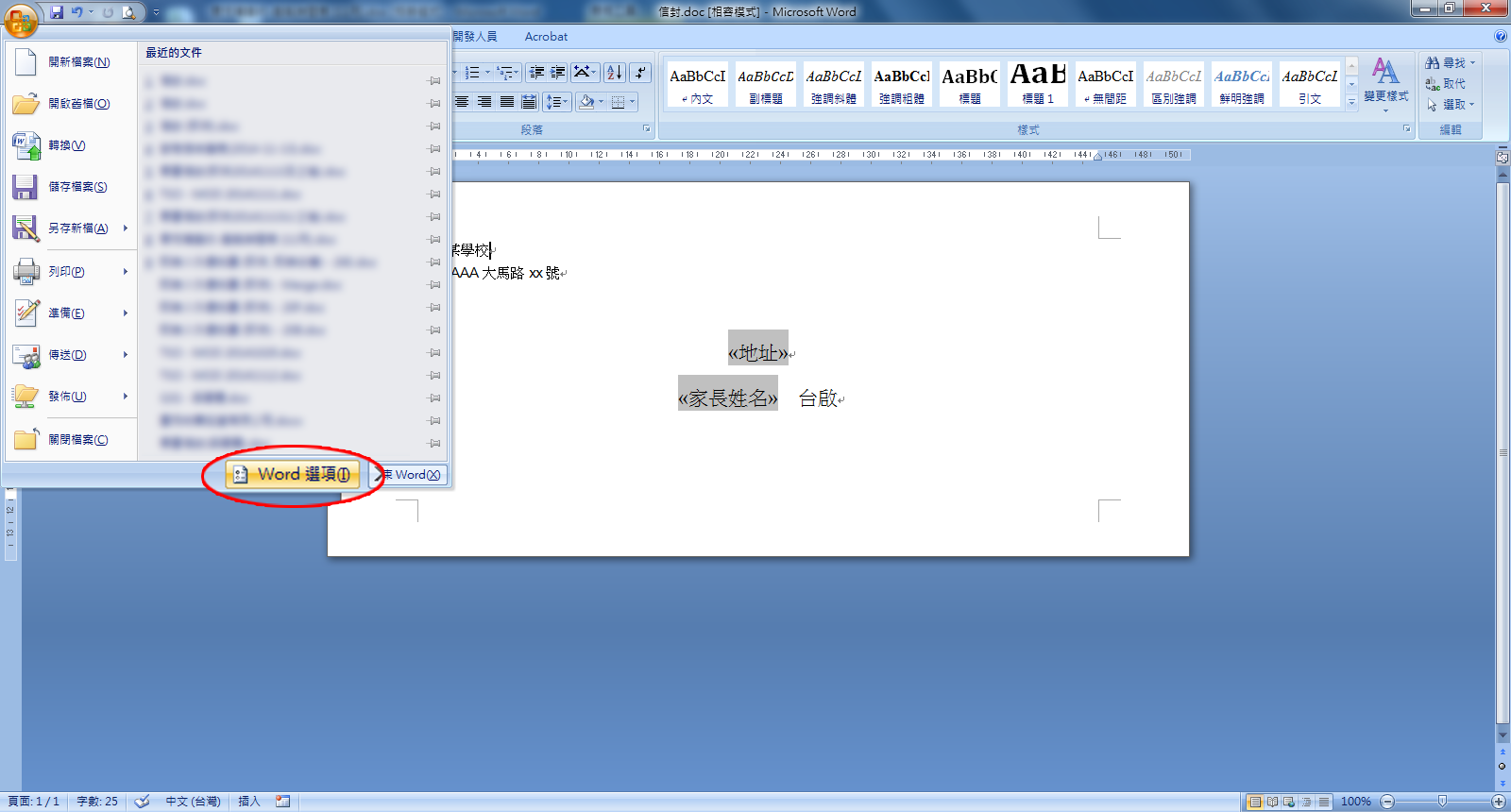
Task: Toggle ruler button above vertical scrollbar
Action: pyautogui.click(x=1503, y=158)
